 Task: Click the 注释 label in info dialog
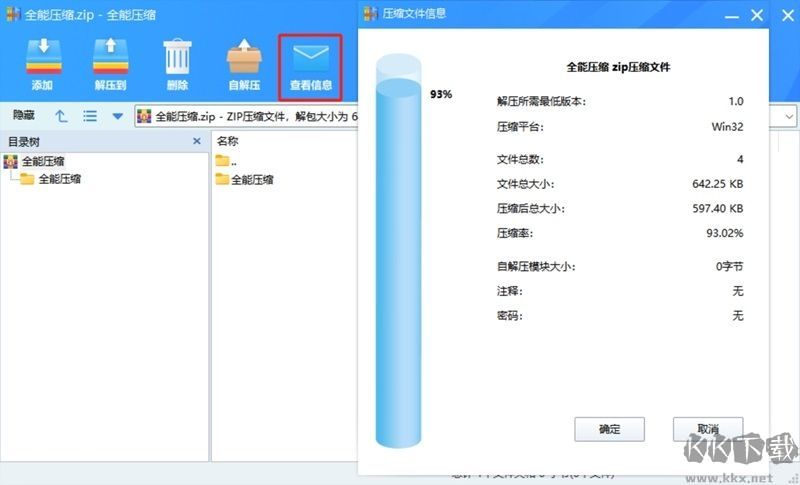click(509, 291)
